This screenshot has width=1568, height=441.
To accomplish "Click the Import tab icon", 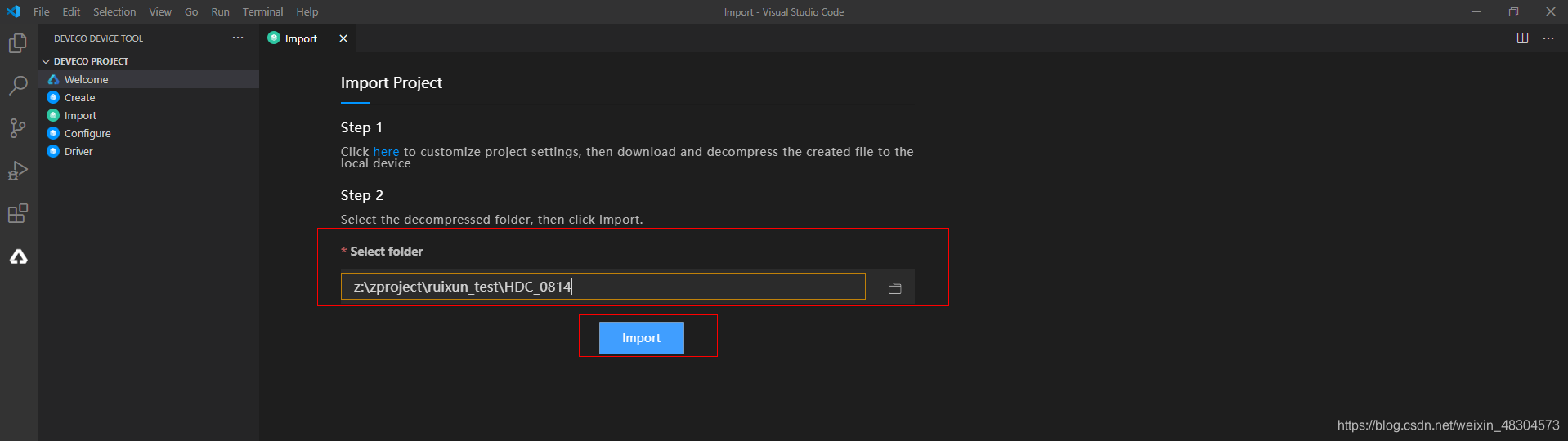I will (x=274, y=38).
